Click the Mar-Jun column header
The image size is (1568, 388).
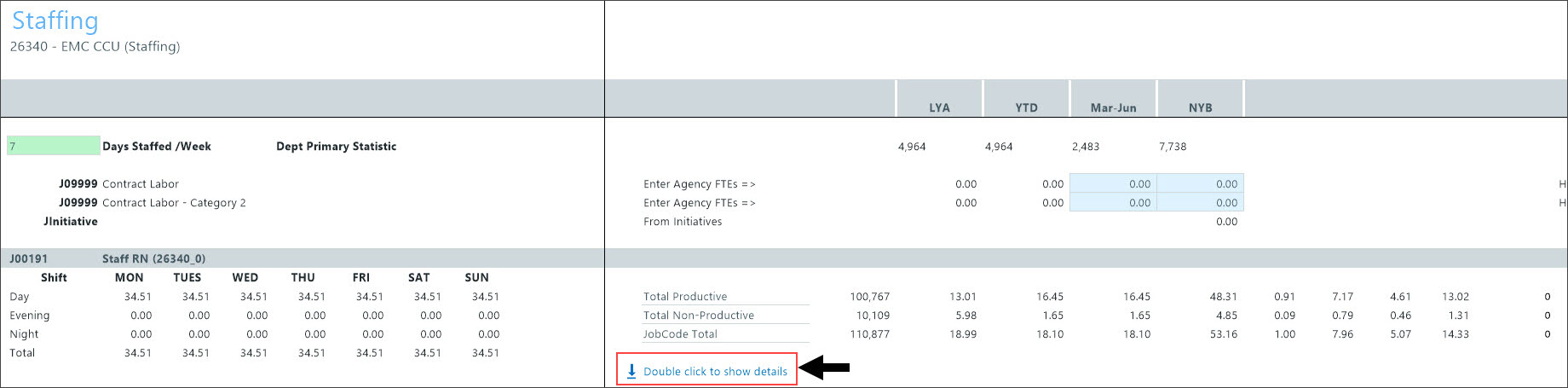pyautogui.click(x=1113, y=107)
